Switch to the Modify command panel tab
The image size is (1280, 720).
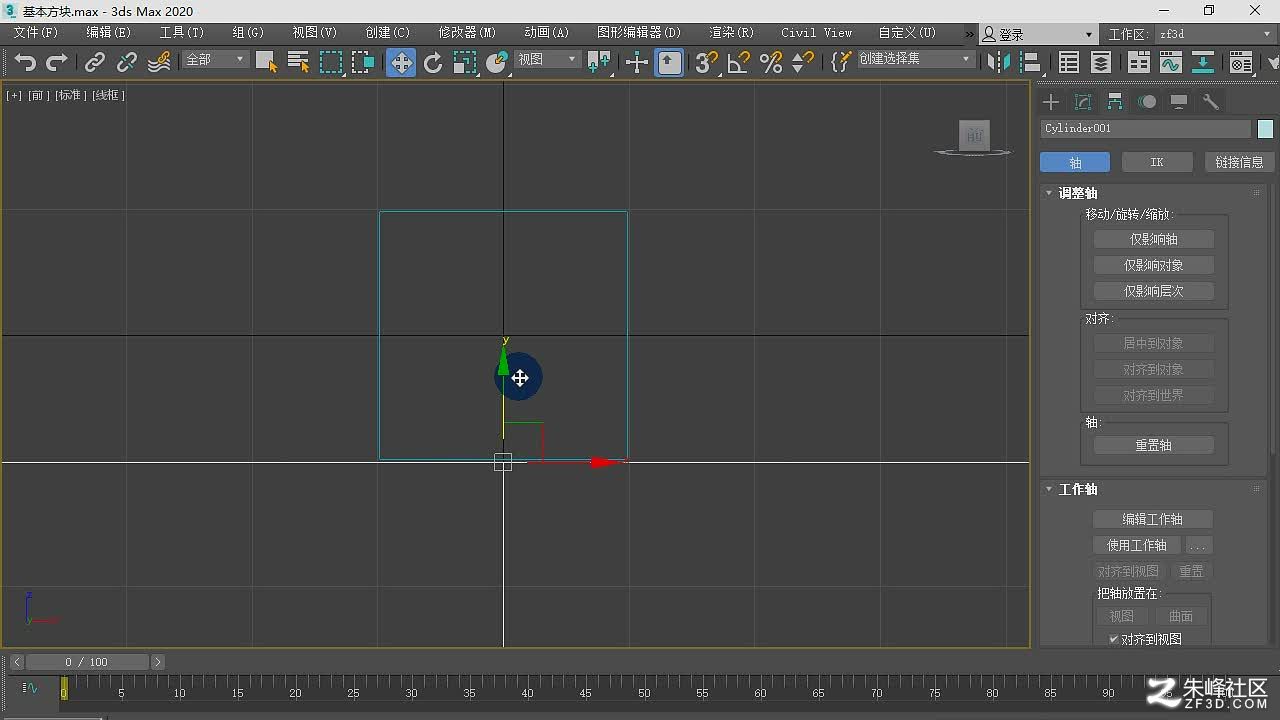coord(1083,102)
